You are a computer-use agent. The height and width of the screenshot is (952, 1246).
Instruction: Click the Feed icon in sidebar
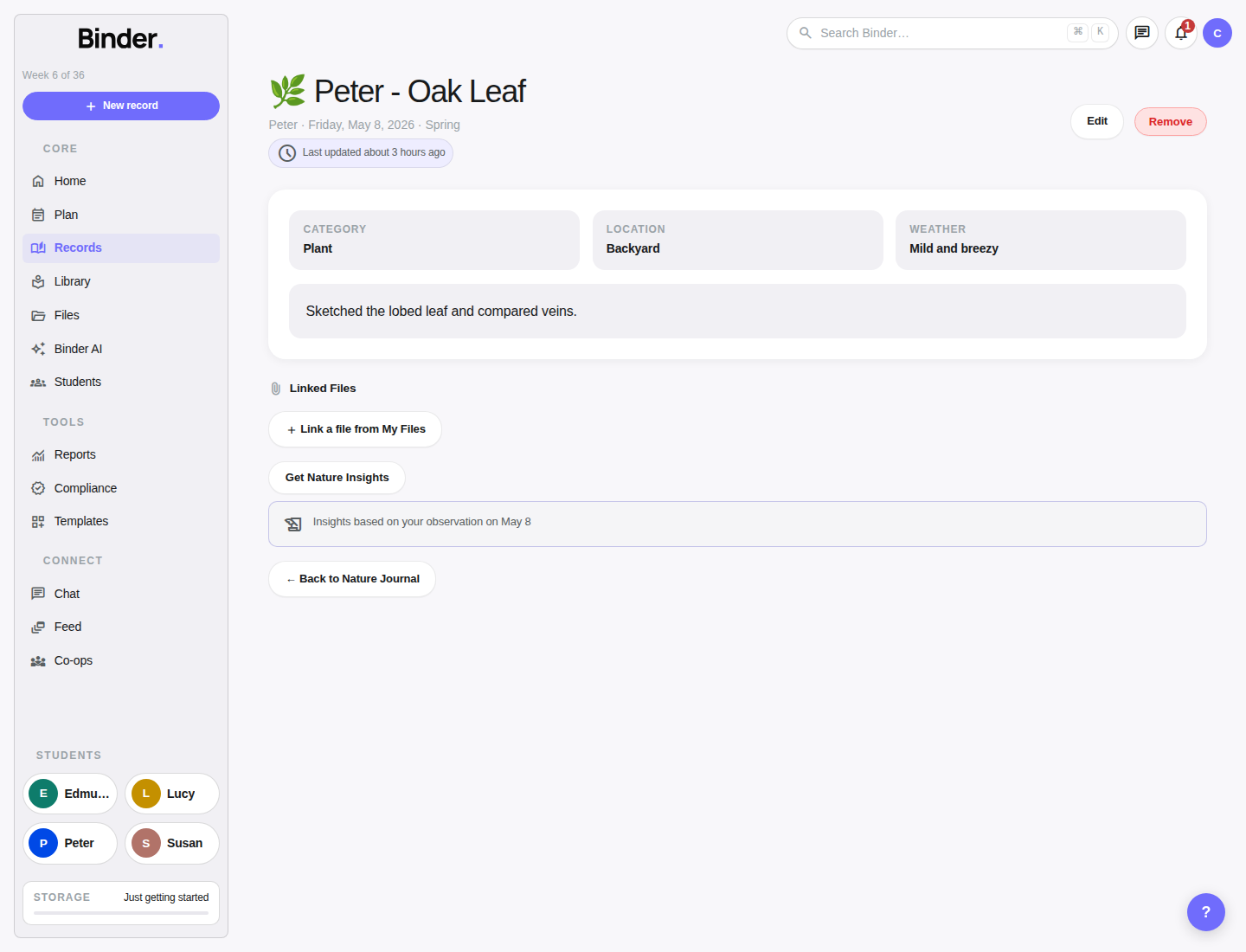tap(38, 627)
